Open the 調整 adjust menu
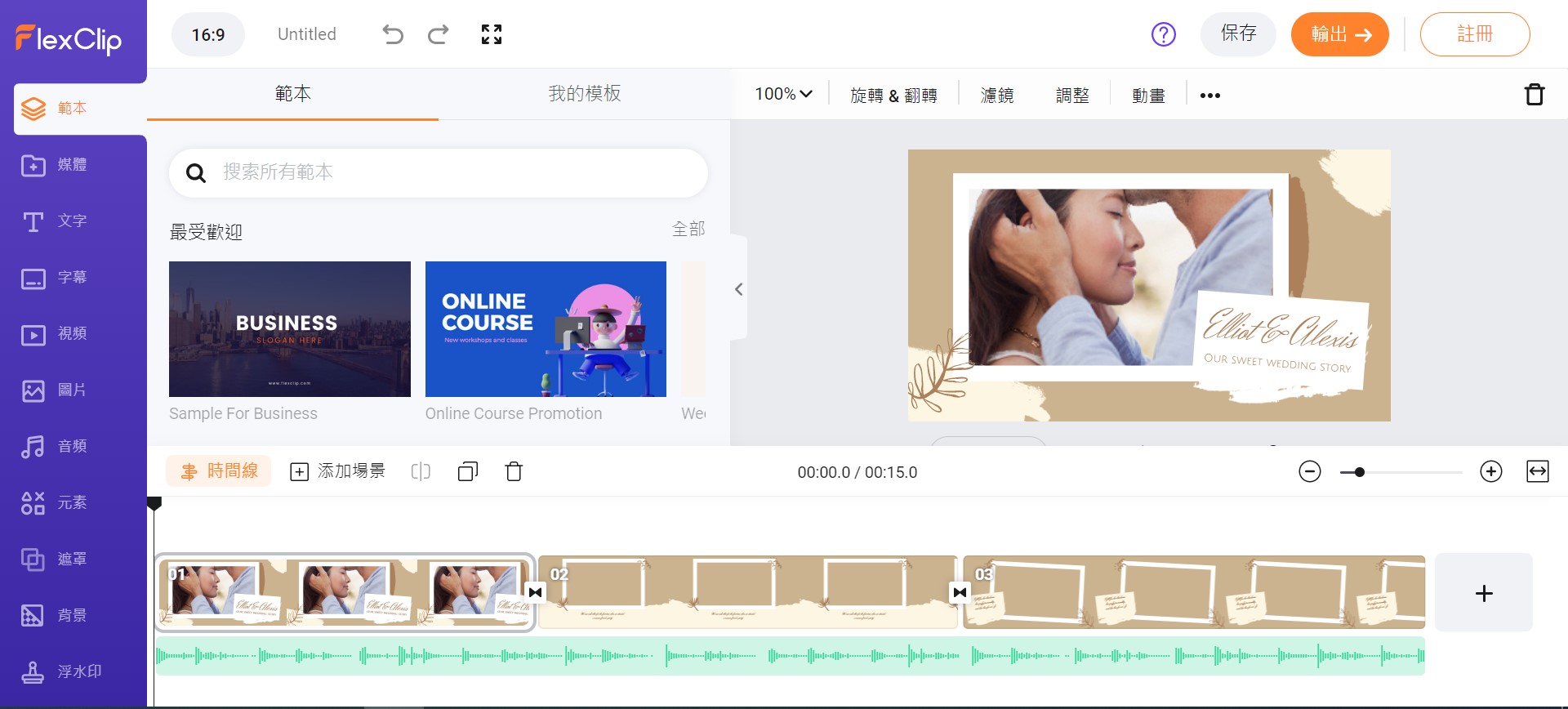 pos(1072,96)
